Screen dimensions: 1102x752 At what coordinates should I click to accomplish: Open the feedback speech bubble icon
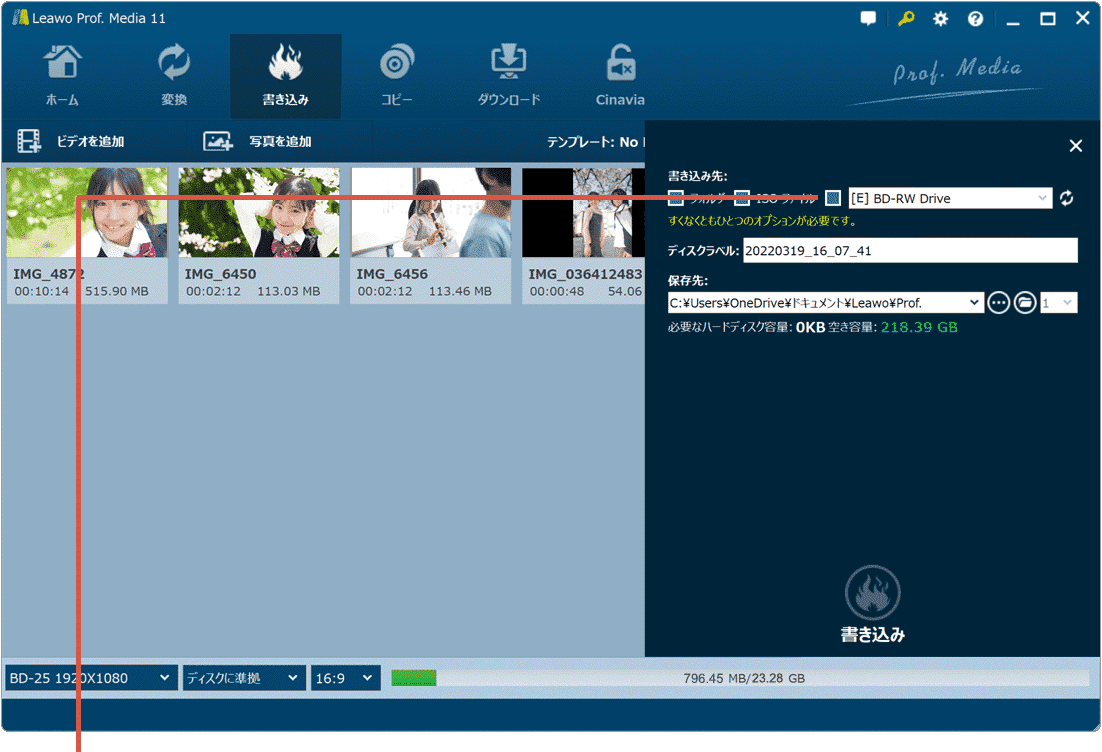[x=868, y=19]
